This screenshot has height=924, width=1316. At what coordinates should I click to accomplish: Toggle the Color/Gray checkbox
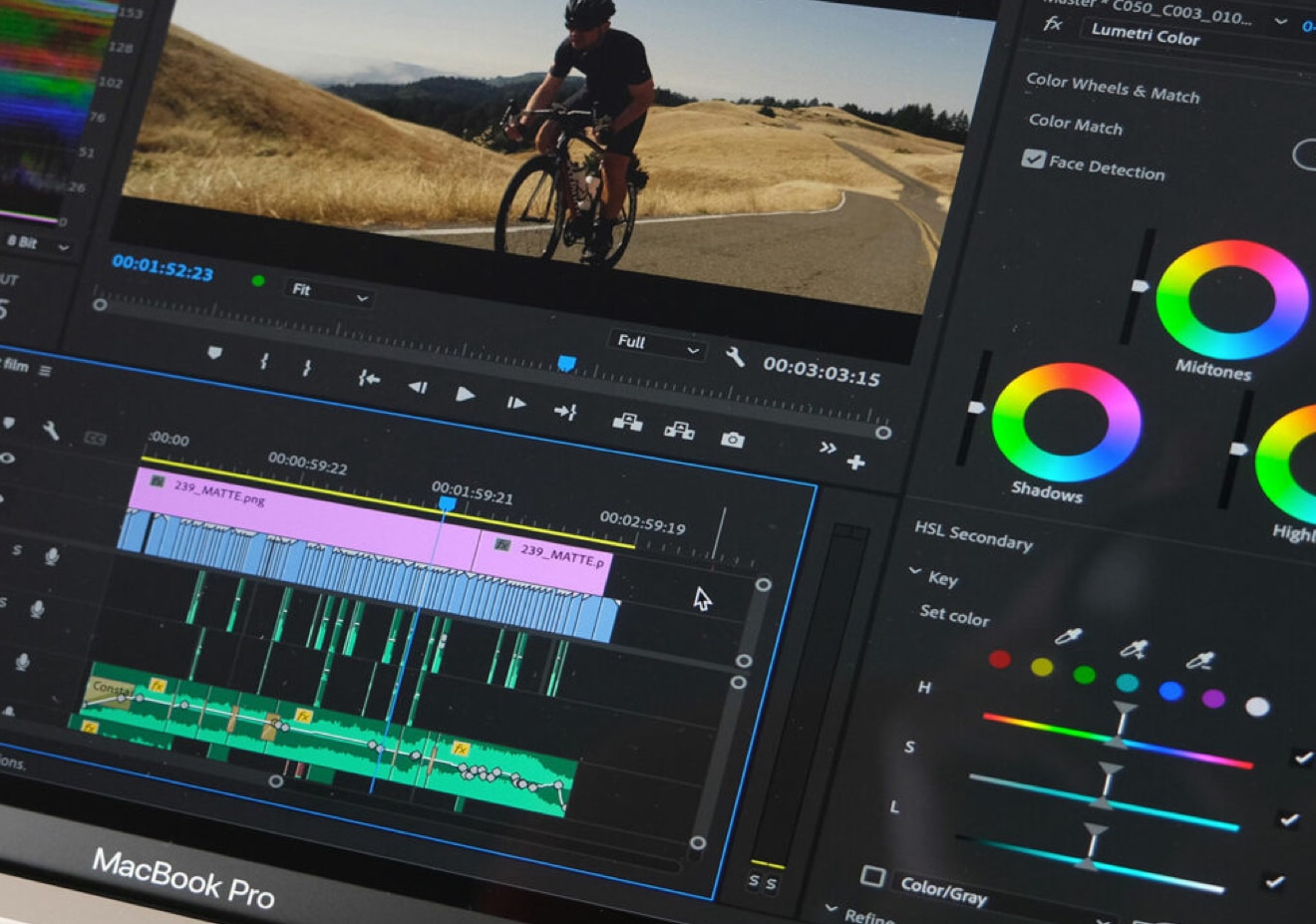click(875, 875)
